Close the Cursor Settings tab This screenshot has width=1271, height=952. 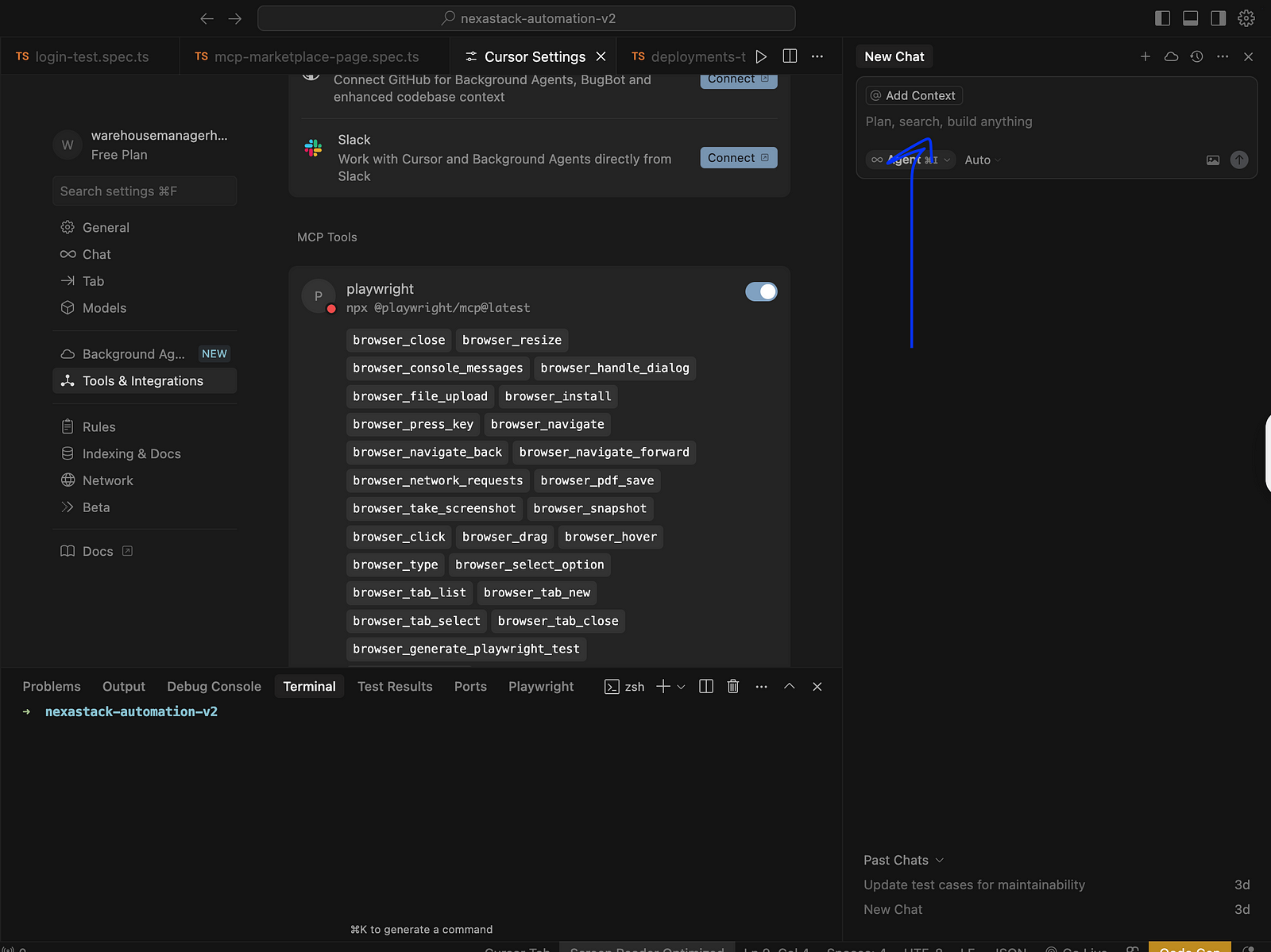(x=601, y=56)
